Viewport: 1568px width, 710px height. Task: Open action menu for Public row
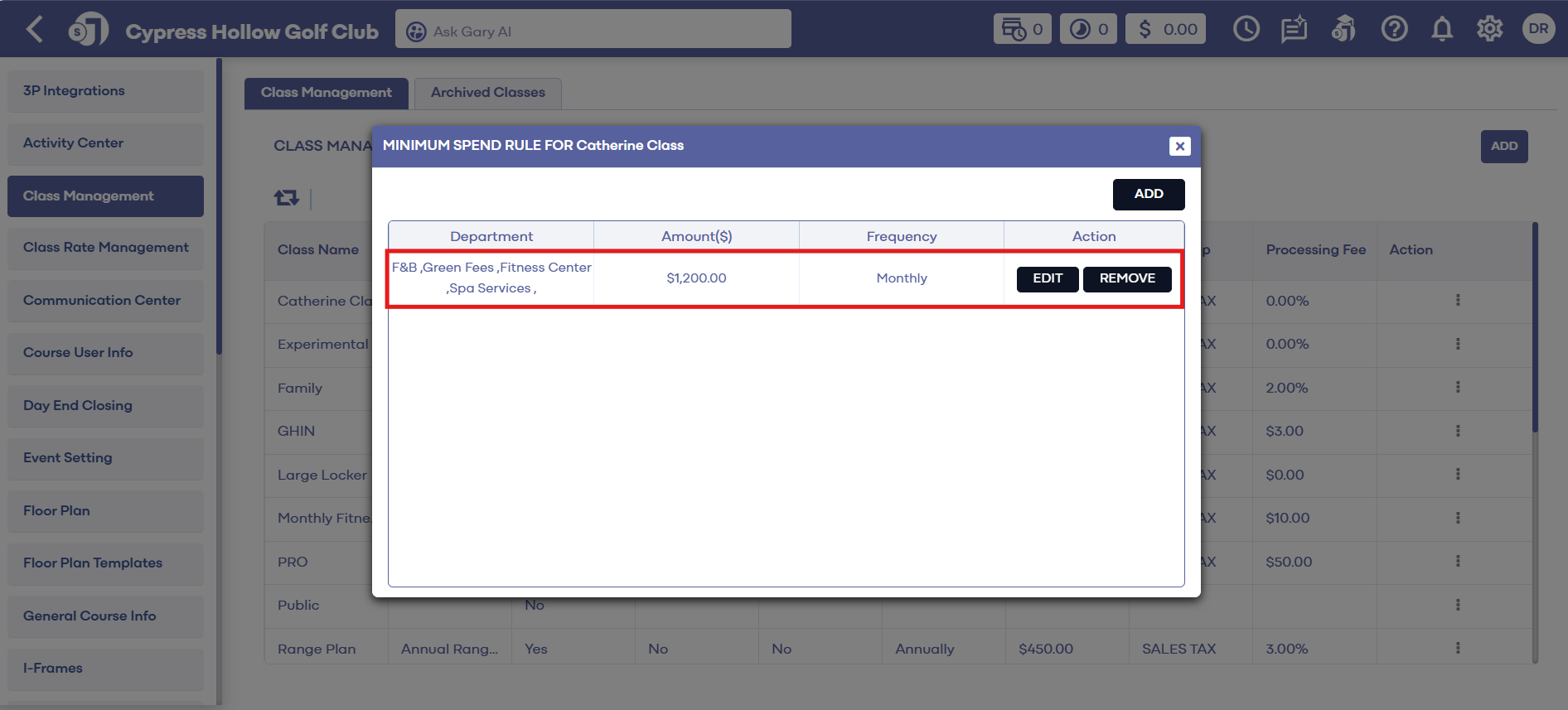pos(1458,605)
